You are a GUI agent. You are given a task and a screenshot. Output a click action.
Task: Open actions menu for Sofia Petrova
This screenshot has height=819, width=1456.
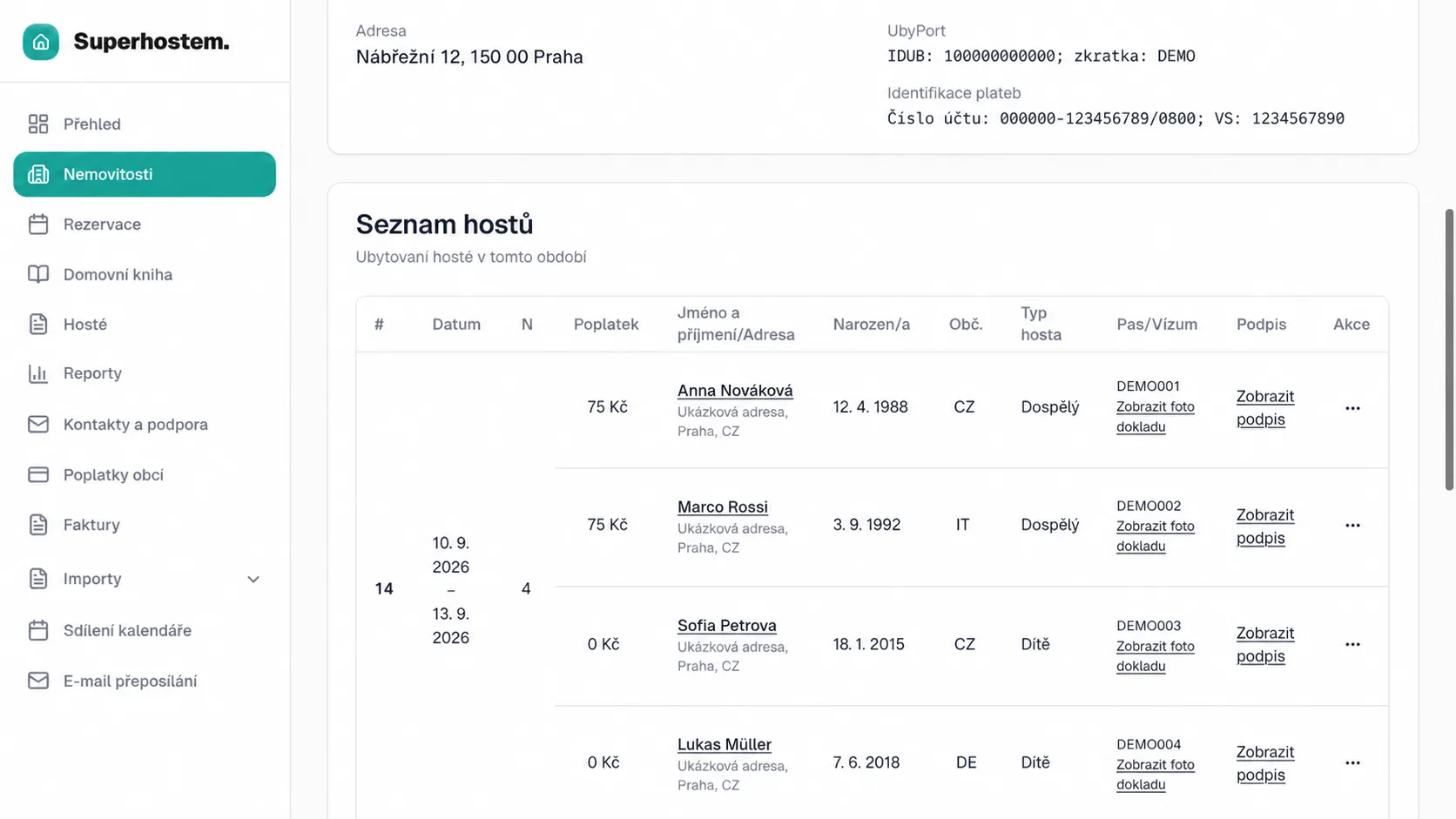(1352, 645)
